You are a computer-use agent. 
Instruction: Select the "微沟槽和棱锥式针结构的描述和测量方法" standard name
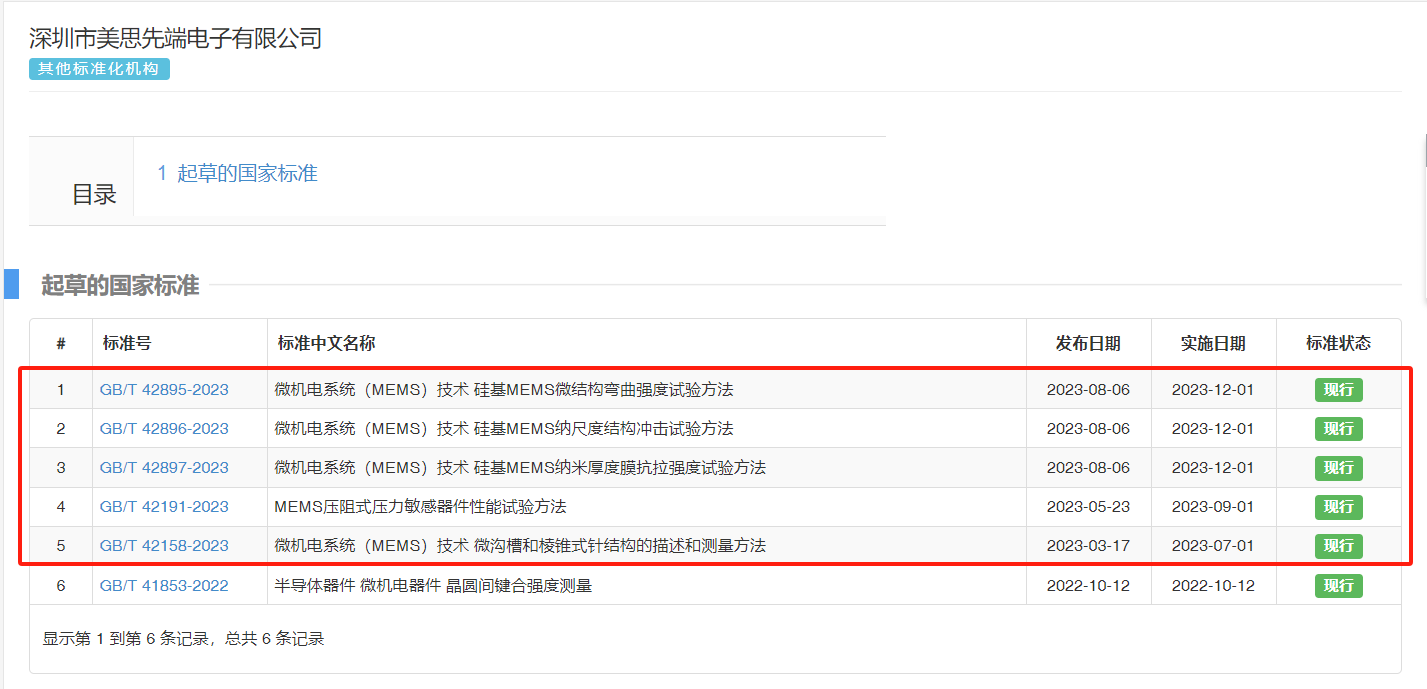point(620,546)
